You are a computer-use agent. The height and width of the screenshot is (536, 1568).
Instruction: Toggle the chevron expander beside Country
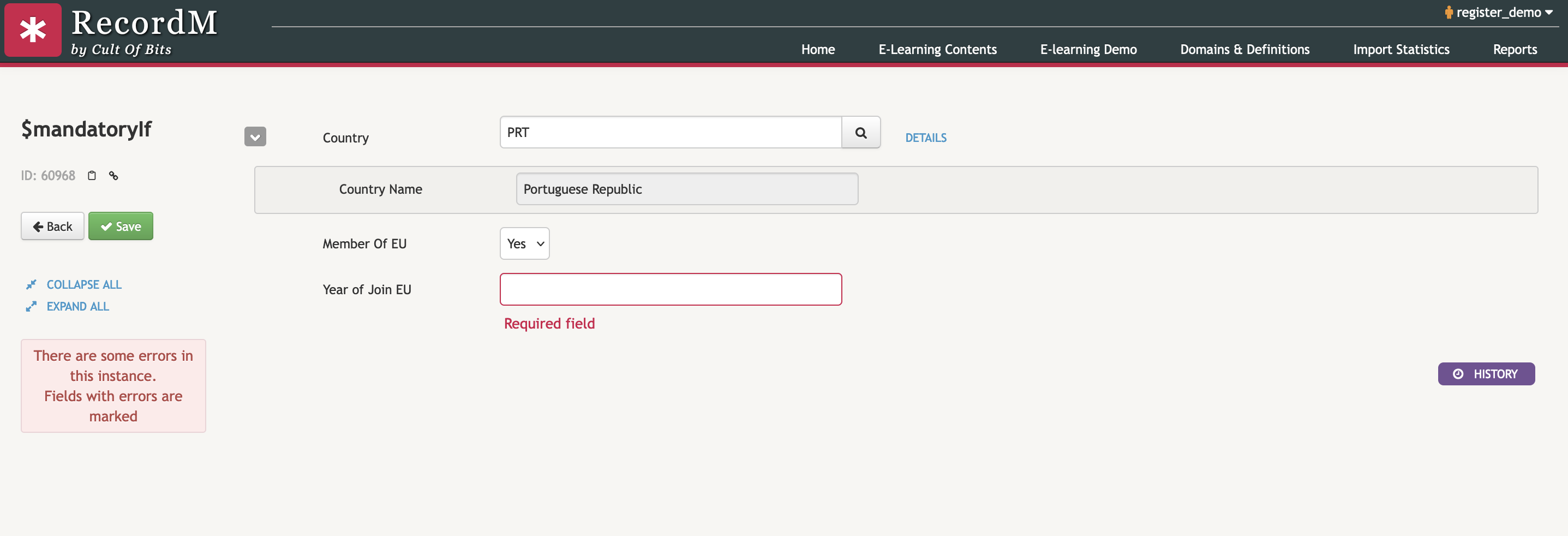pyautogui.click(x=255, y=136)
